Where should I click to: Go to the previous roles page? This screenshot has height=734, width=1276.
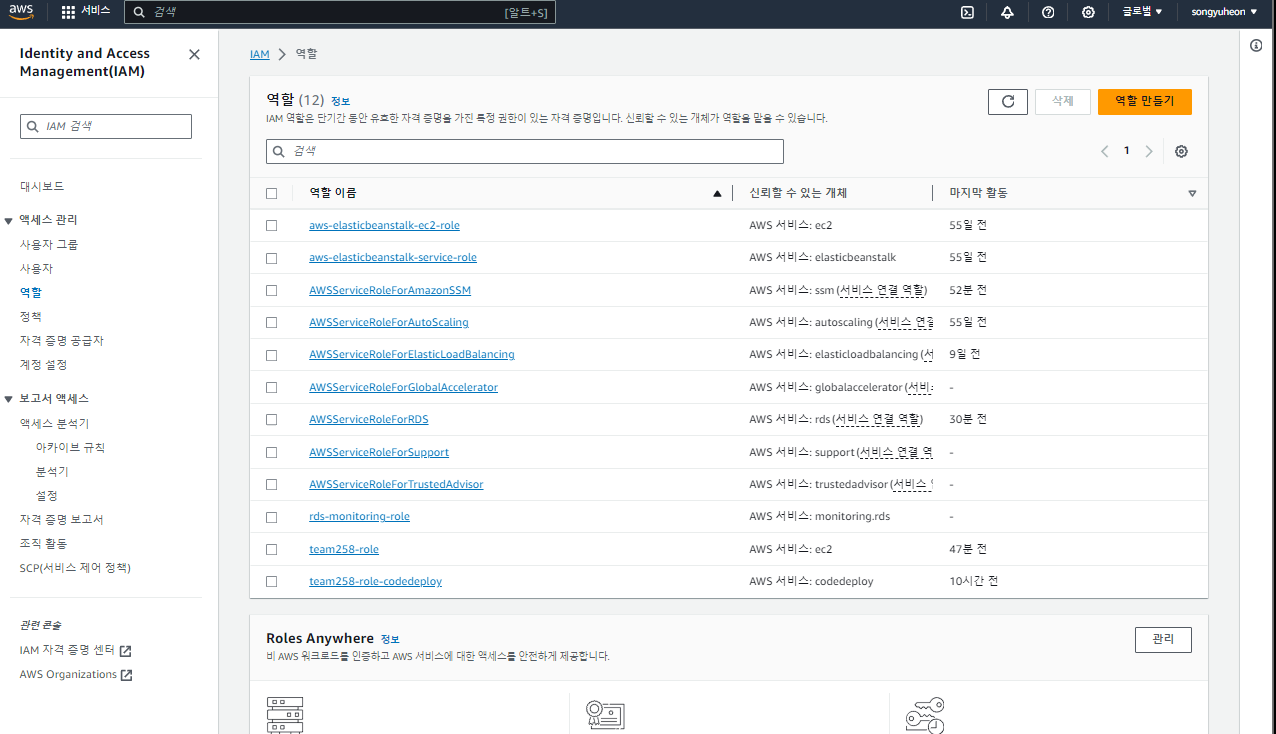point(1104,151)
